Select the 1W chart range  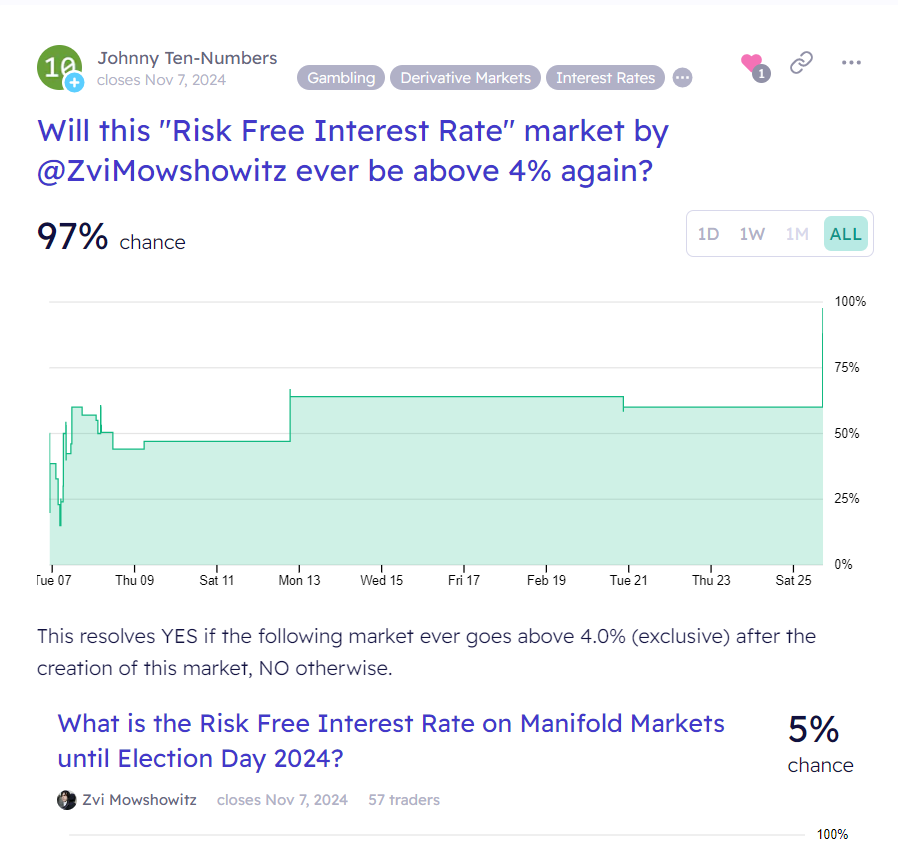[x=752, y=234]
